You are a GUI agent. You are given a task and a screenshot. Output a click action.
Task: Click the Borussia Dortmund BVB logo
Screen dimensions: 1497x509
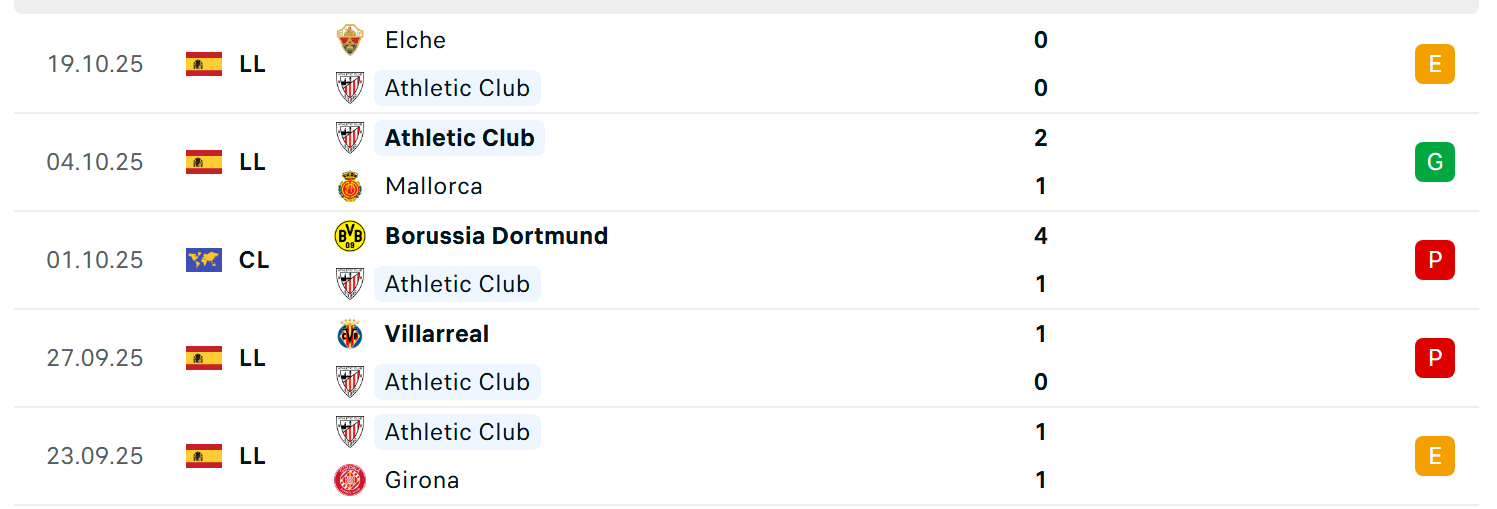pos(350,236)
